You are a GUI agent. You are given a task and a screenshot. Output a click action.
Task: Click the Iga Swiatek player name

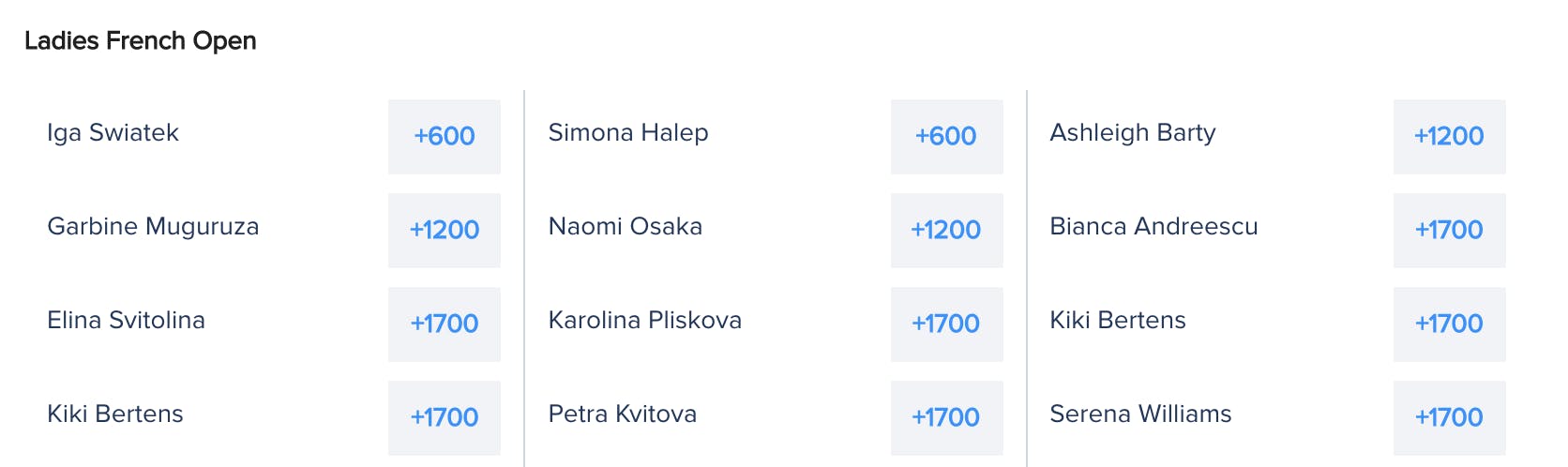[113, 133]
